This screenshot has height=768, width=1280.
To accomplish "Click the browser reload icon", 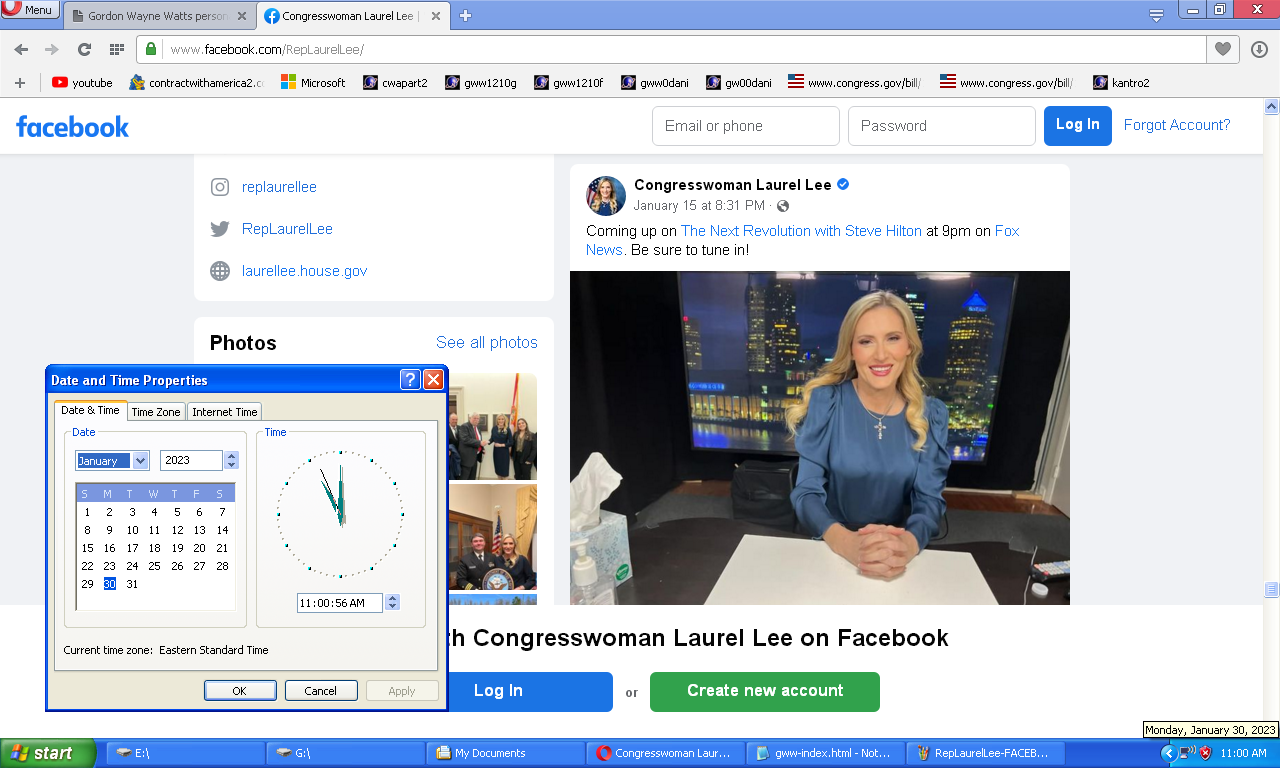I will [84, 49].
